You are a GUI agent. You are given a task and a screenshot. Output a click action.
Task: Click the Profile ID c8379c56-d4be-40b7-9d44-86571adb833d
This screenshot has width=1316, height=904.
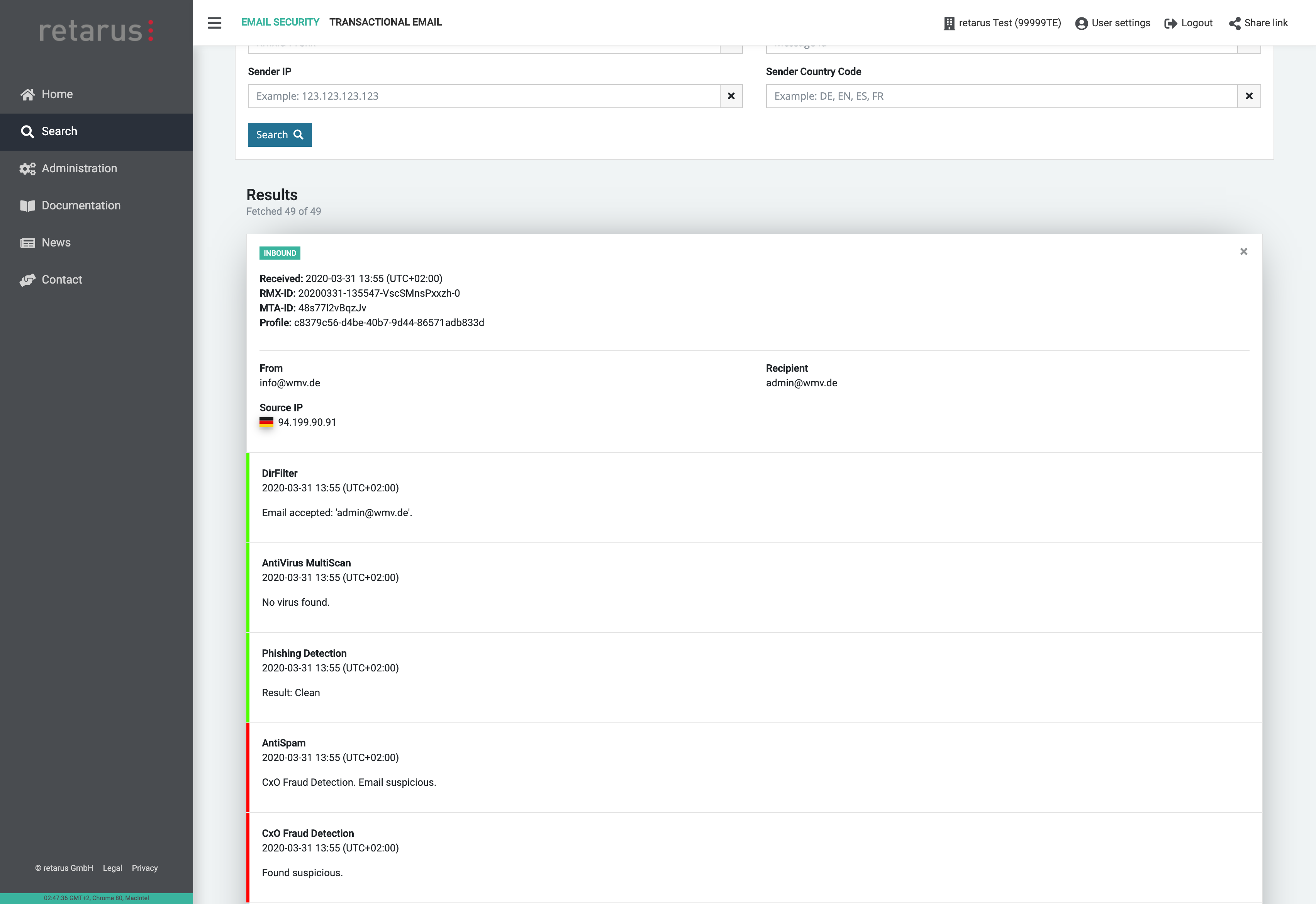click(x=389, y=323)
